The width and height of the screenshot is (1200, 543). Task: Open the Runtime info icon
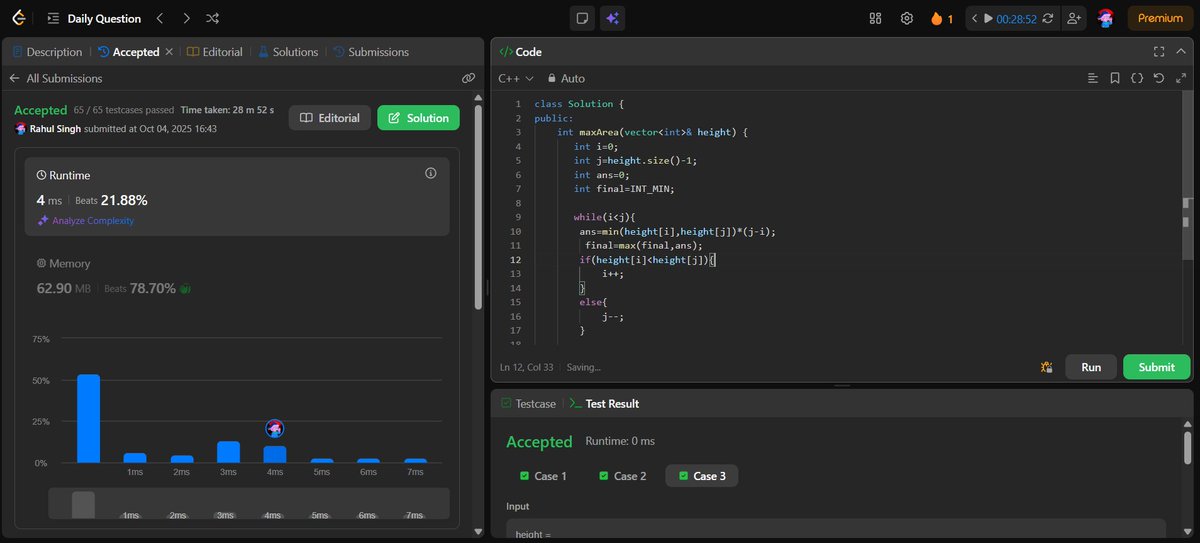tap(431, 173)
